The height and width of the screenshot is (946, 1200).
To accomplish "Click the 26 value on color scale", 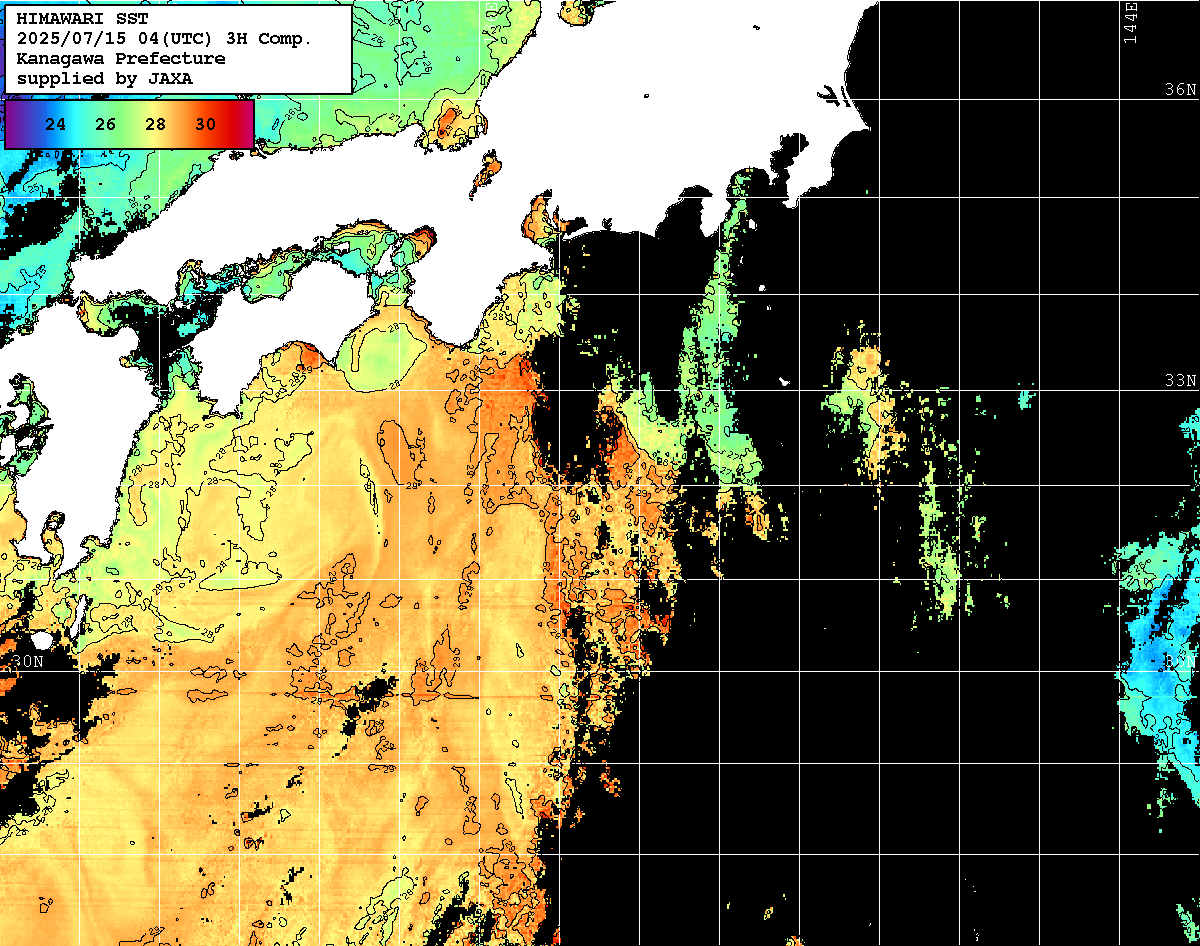I will click(x=106, y=125).
